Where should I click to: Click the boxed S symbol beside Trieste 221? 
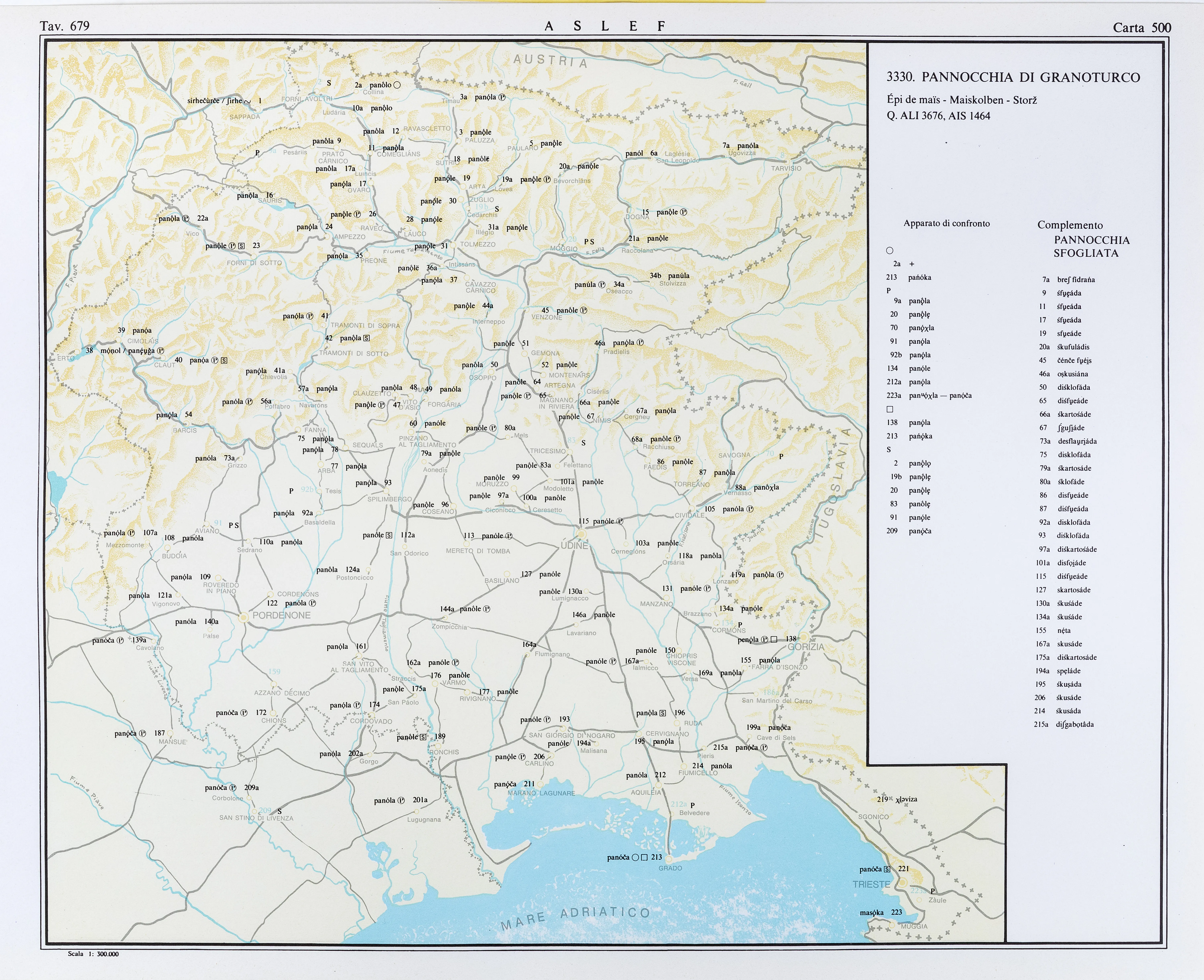tap(887, 869)
